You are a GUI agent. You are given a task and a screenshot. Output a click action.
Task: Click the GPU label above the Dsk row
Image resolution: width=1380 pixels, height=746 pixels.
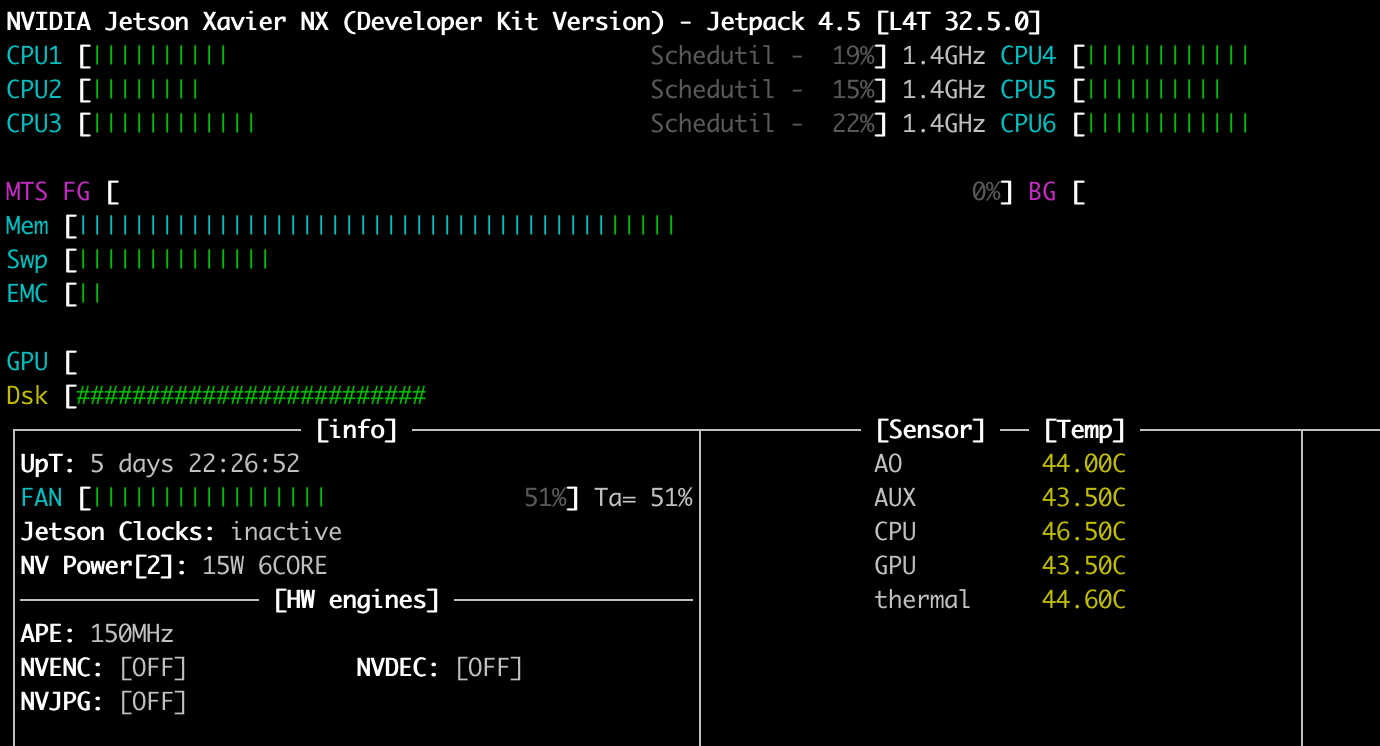tap(27, 361)
